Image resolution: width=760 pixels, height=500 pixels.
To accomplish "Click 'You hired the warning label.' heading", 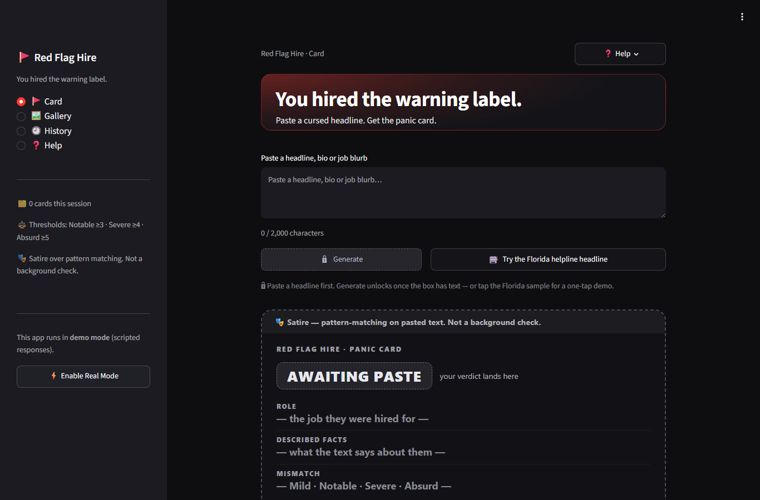I will point(398,99).
